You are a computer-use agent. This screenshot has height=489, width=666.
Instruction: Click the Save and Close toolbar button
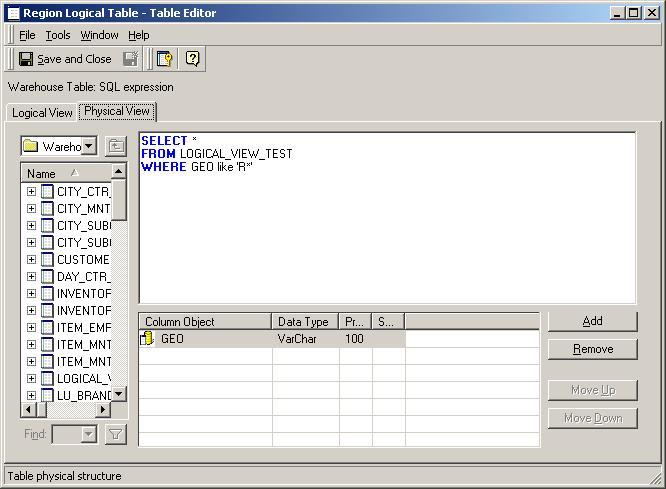click(64, 59)
